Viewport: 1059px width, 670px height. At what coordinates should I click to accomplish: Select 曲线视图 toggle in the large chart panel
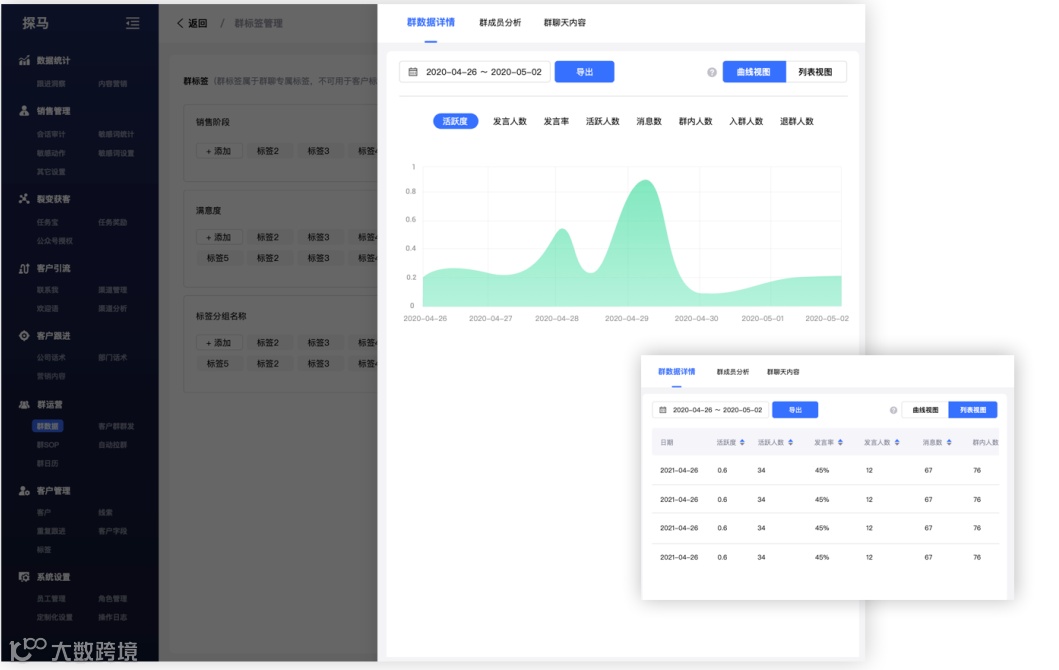coord(754,72)
